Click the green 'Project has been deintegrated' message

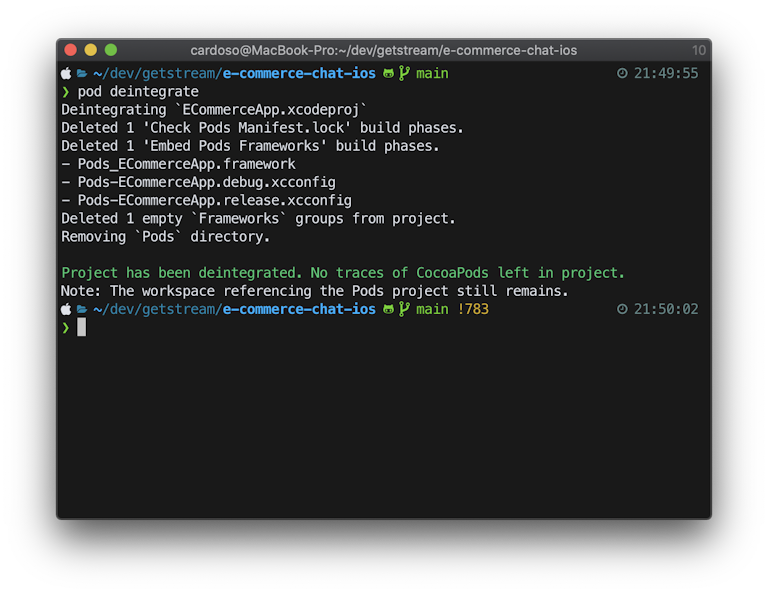click(x=343, y=273)
